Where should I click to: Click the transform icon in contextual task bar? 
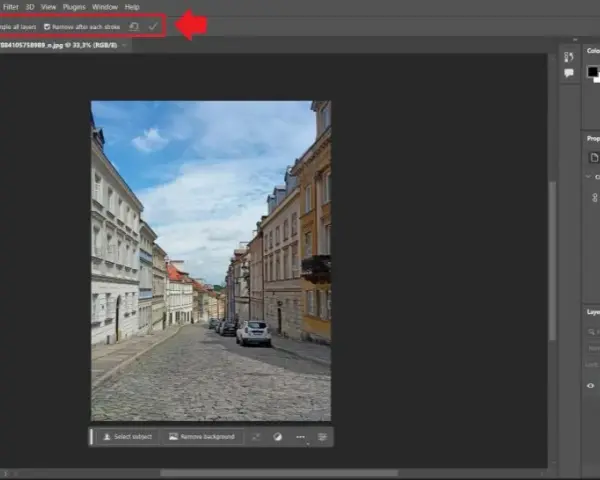point(256,437)
